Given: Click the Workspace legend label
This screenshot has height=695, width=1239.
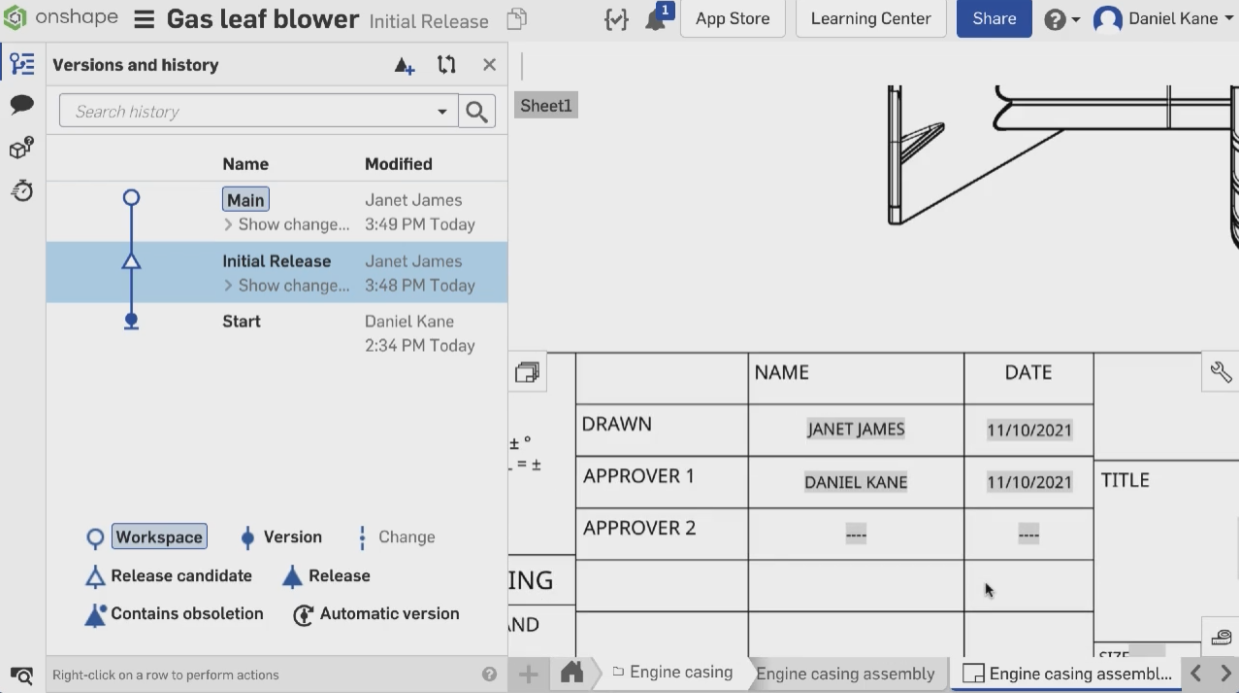Looking at the screenshot, I should (159, 537).
